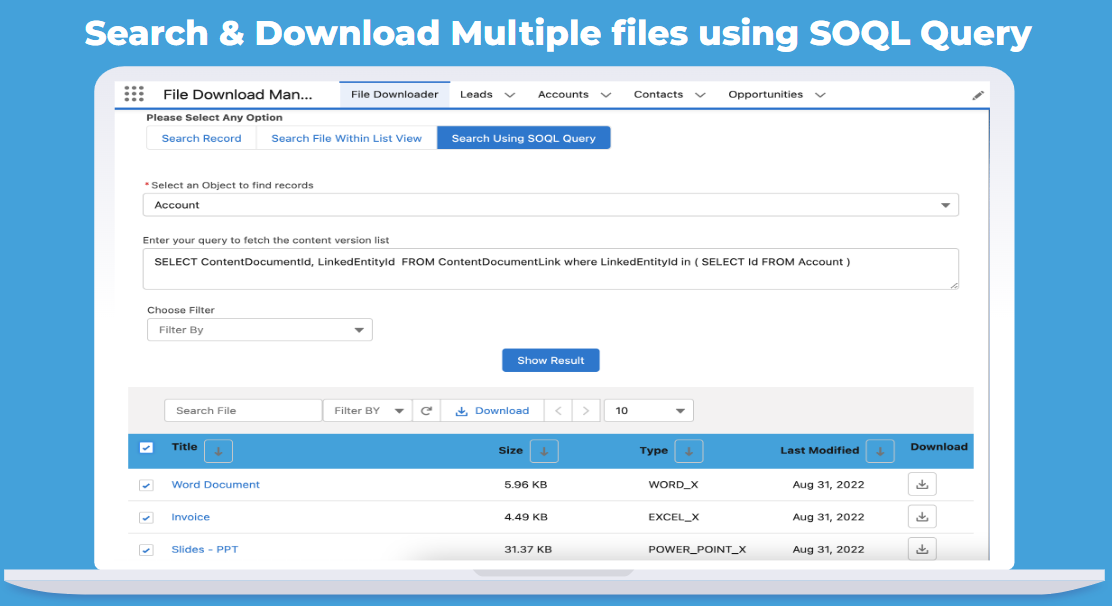Open the Opportunities menu chevron
This screenshot has height=606, width=1112.
coord(820,94)
